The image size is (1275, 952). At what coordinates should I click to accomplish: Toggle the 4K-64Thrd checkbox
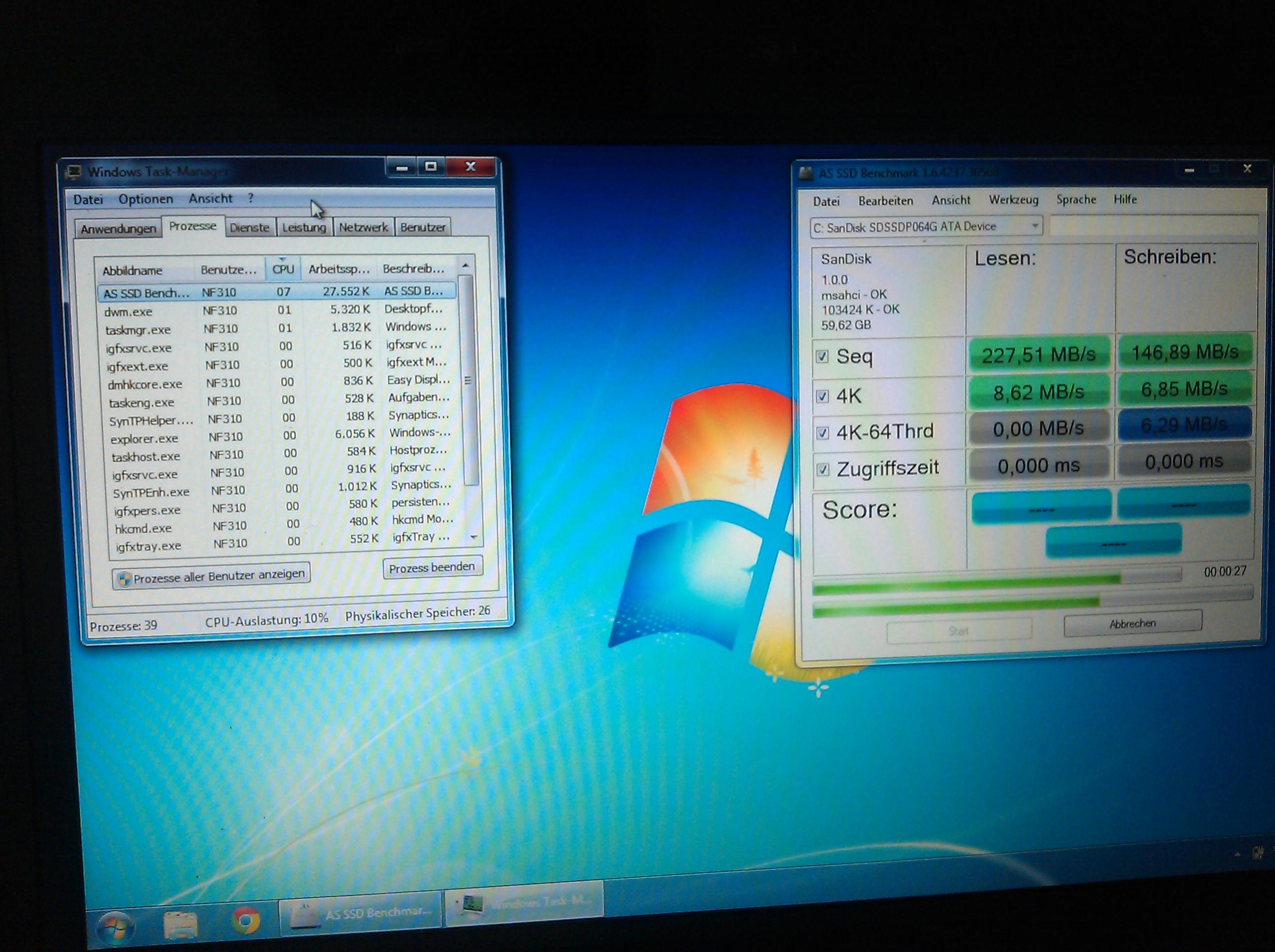click(822, 433)
